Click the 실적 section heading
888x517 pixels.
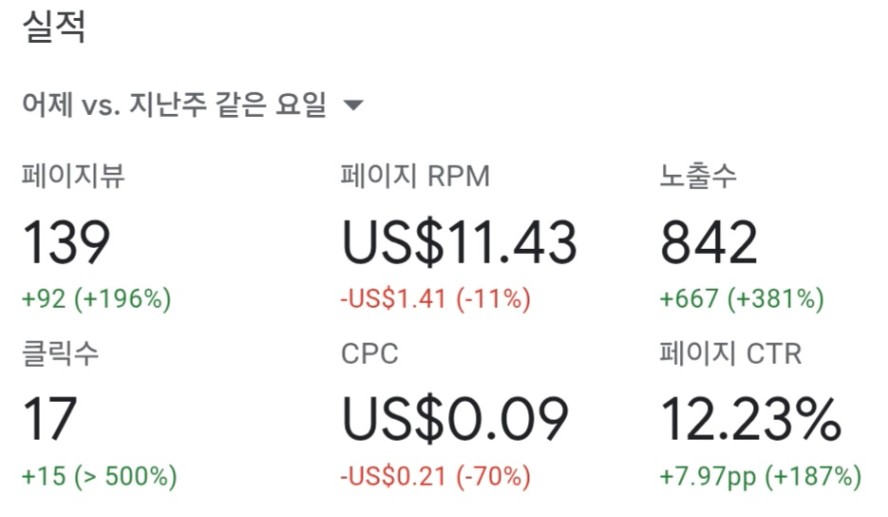[x=54, y=27]
